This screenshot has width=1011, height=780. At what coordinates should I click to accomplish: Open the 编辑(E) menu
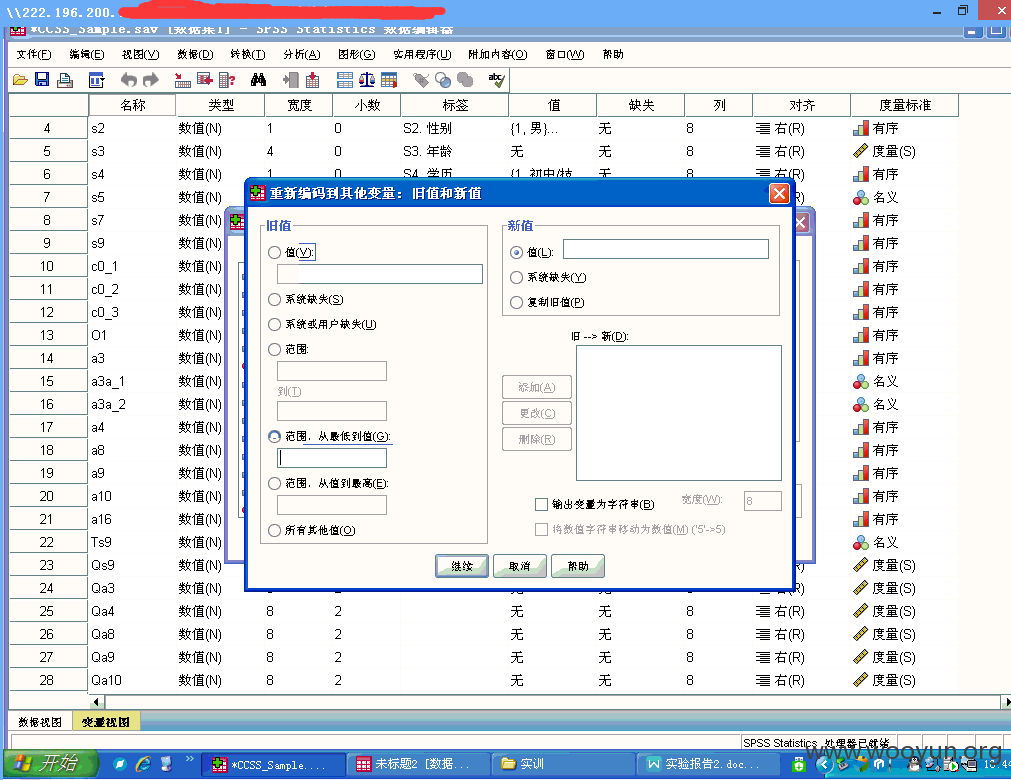click(x=86, y=54)
